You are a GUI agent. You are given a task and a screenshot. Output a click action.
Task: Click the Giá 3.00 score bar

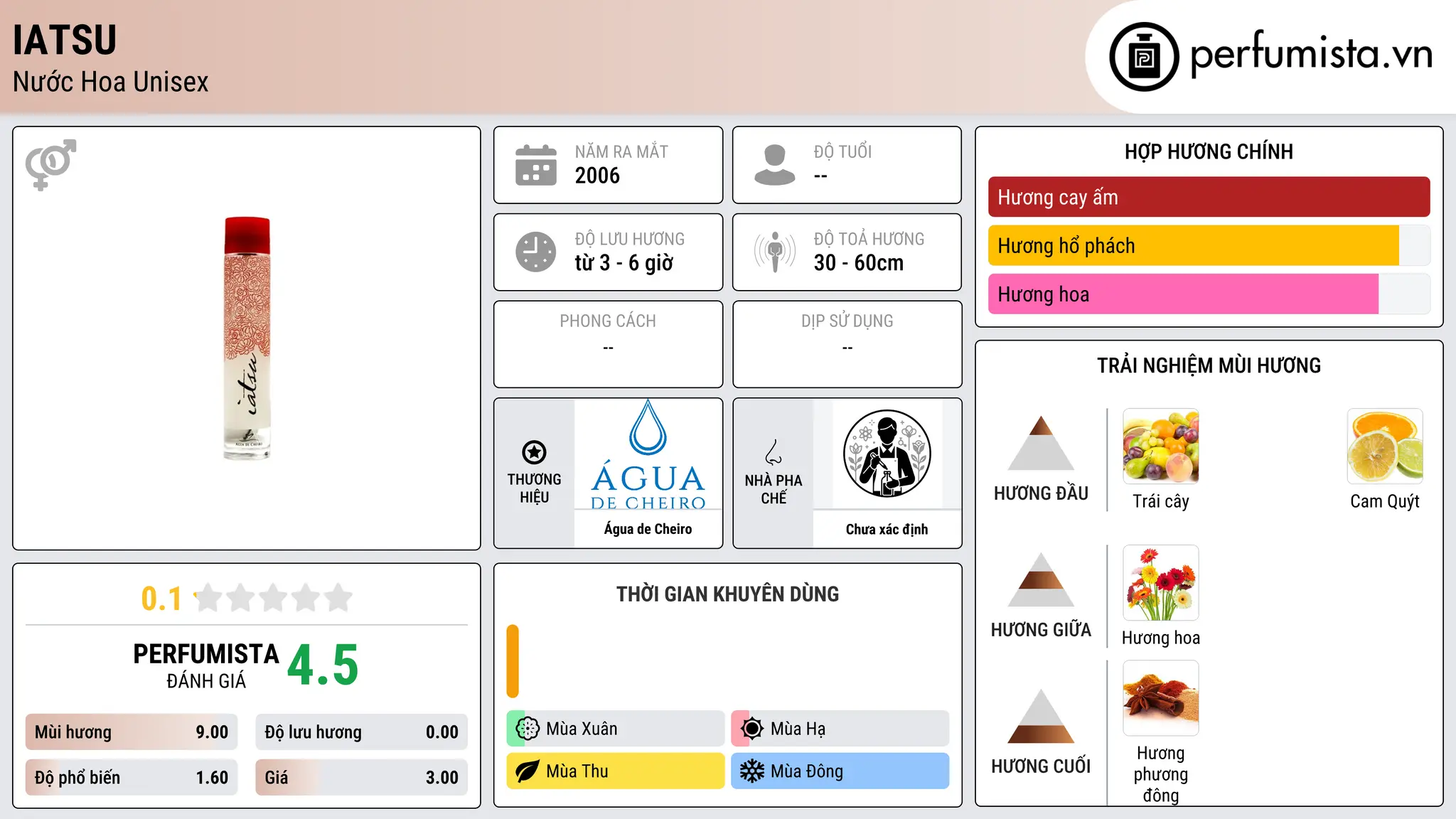coord(361,778)
